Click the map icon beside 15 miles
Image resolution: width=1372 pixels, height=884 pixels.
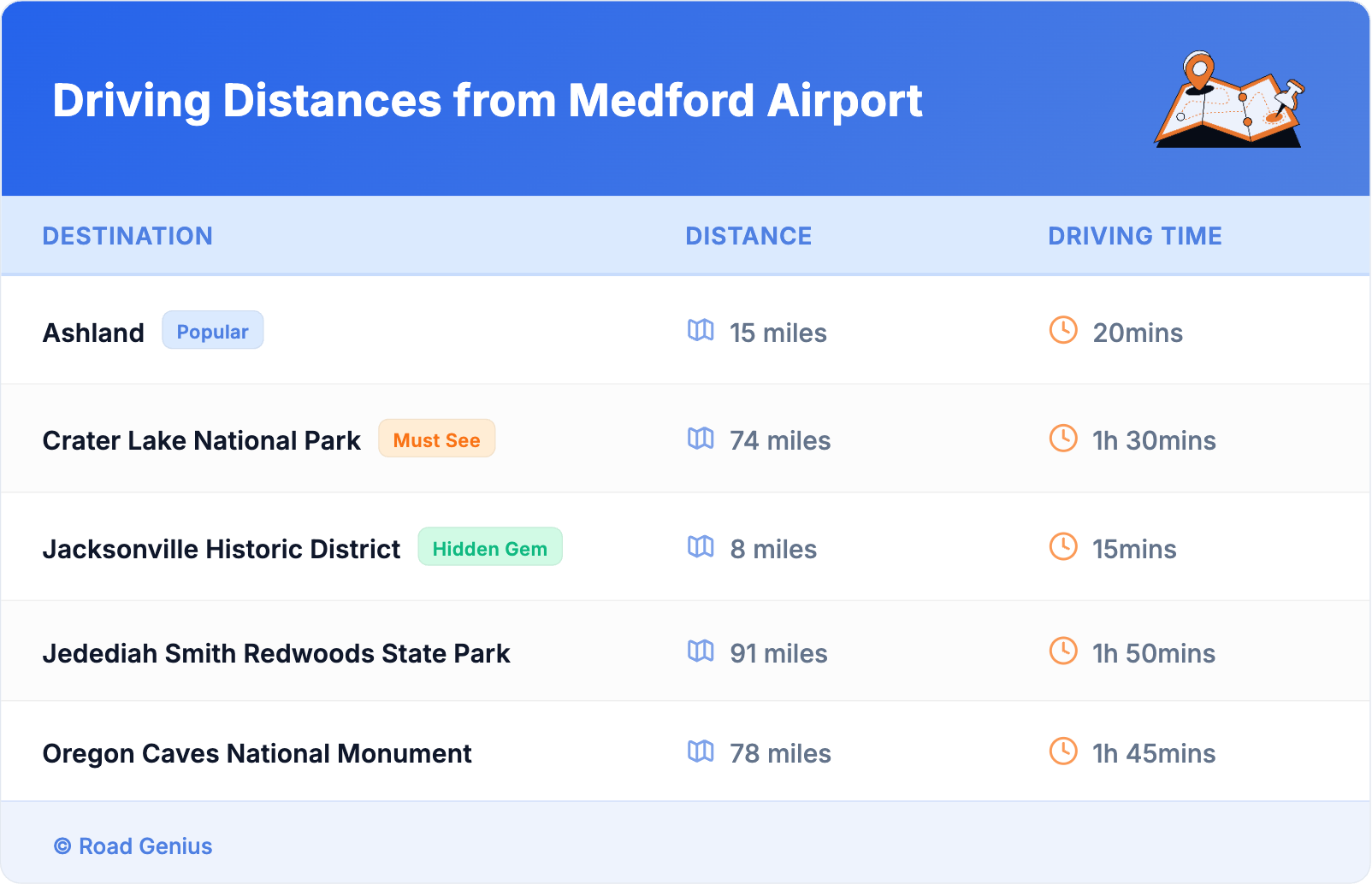click(x=701, y=330)
